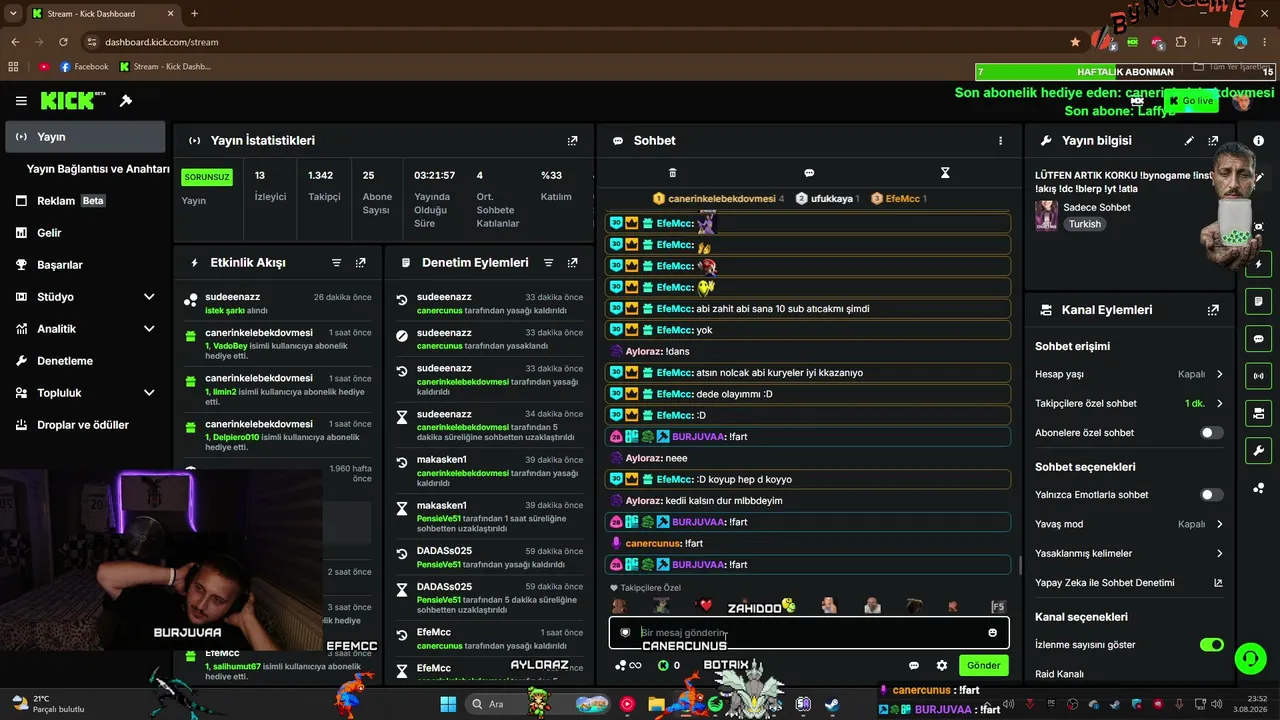Click the document icon in right rail

click(x=1258, y=301)
